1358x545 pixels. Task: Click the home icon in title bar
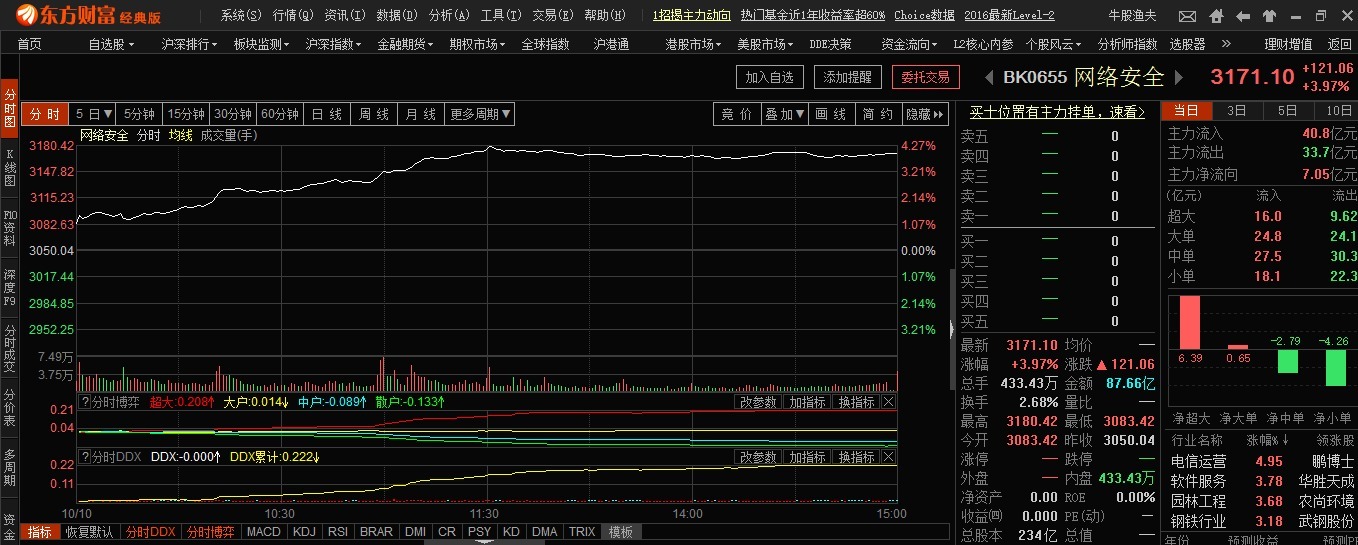pyautogui.click(x=1215, y=17)
